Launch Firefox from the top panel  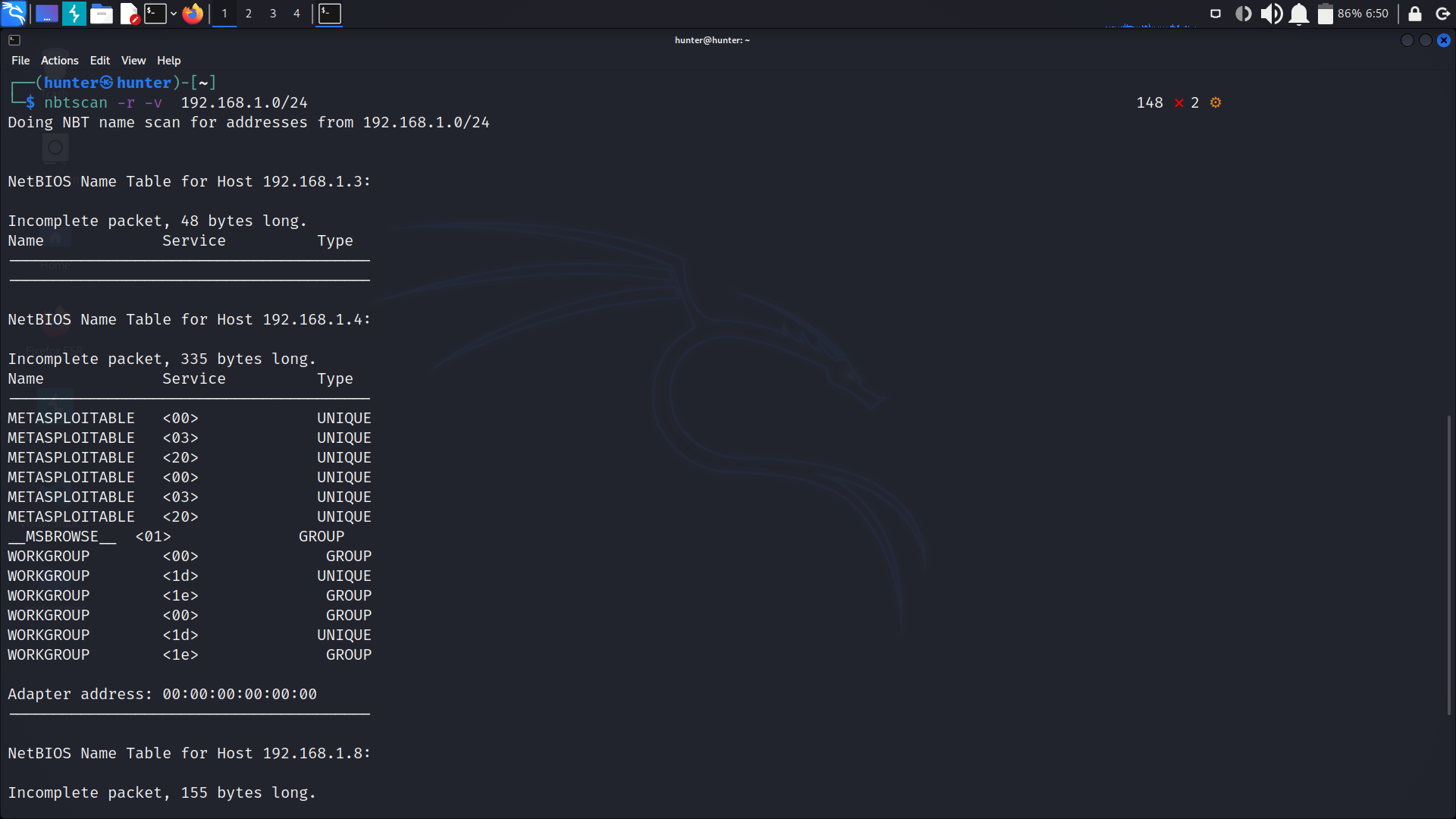click(193, 13)
